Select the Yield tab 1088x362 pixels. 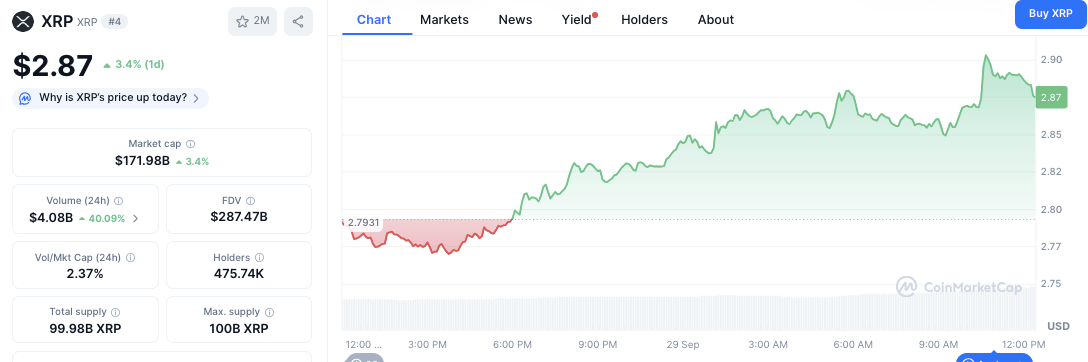[579, 20]
